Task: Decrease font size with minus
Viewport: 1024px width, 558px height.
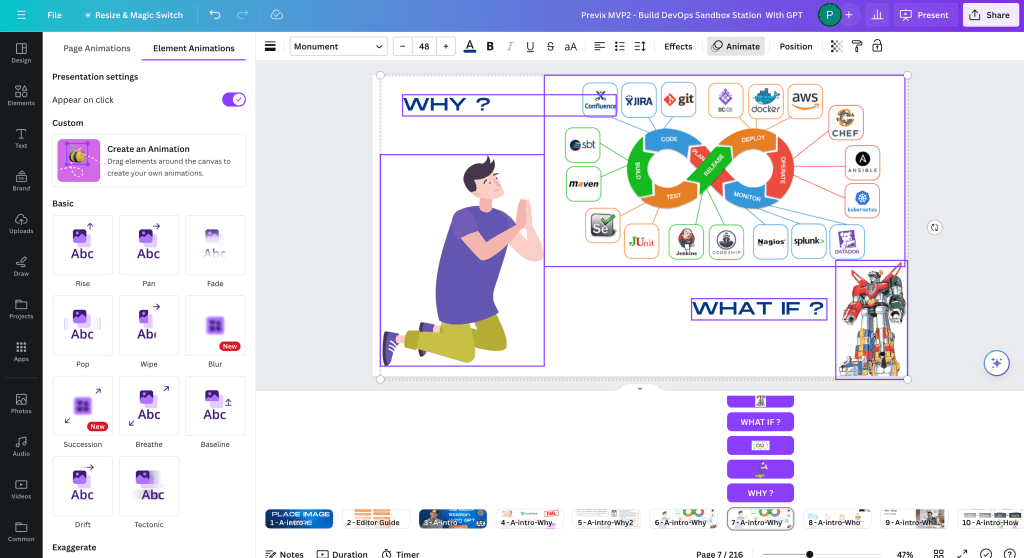Action: point(402,46)
